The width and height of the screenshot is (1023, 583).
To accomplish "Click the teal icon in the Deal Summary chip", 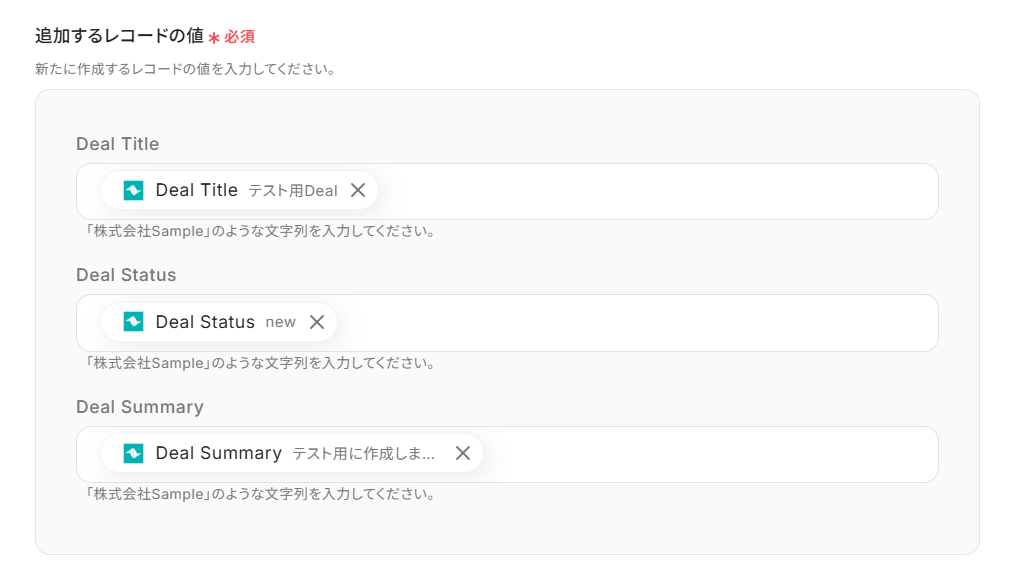I will [133, 453].
